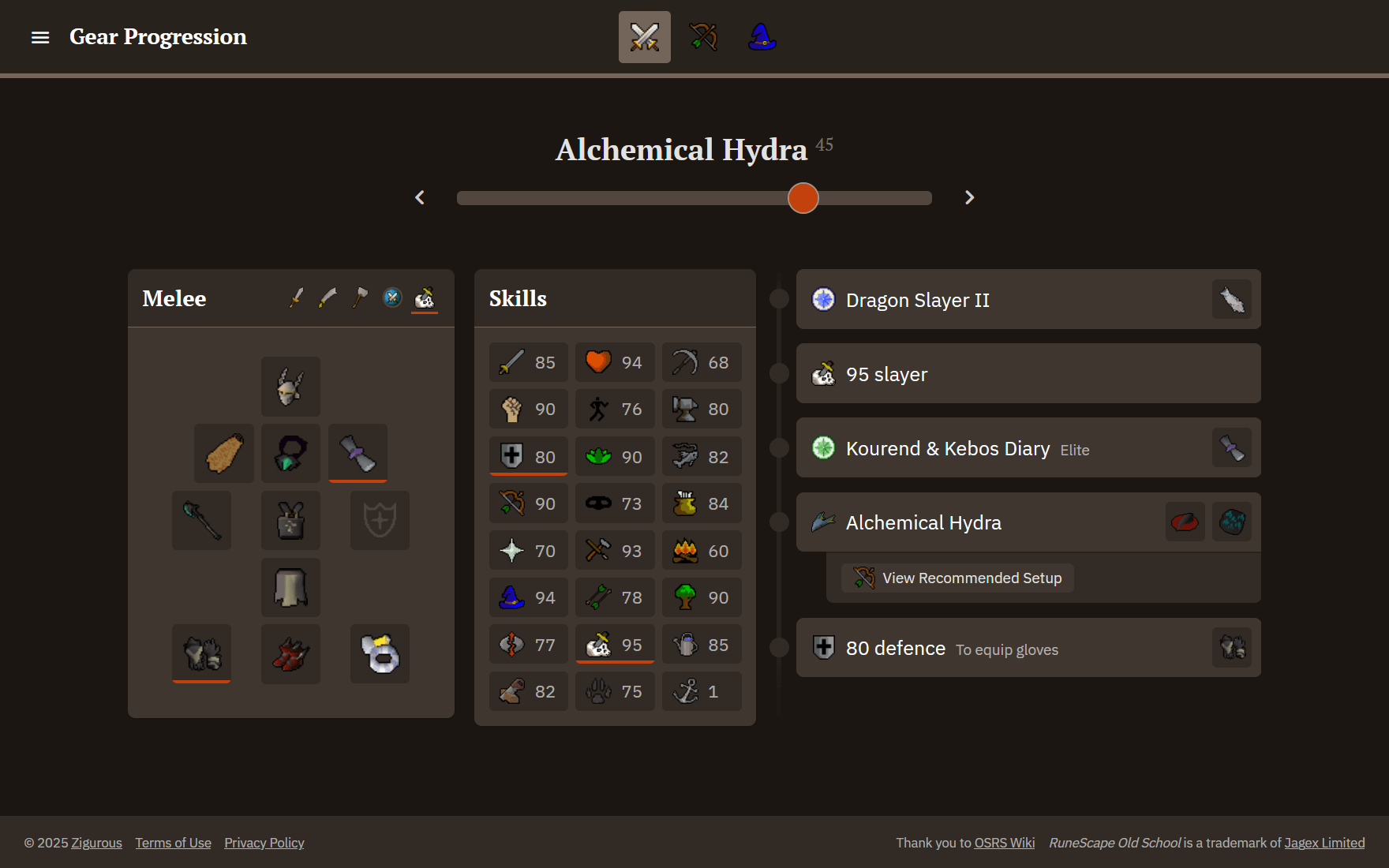The width and height of the screenshot is (1389, 868).
Task: Open the hamburger navigation menu
Action: 40,37
